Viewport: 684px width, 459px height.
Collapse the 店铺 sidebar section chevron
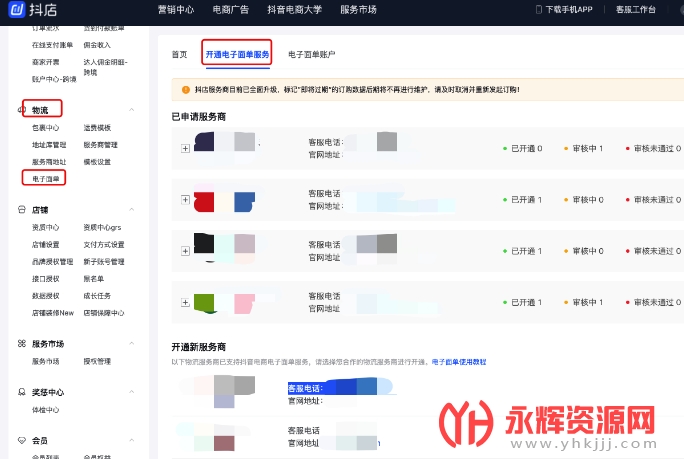131,209
